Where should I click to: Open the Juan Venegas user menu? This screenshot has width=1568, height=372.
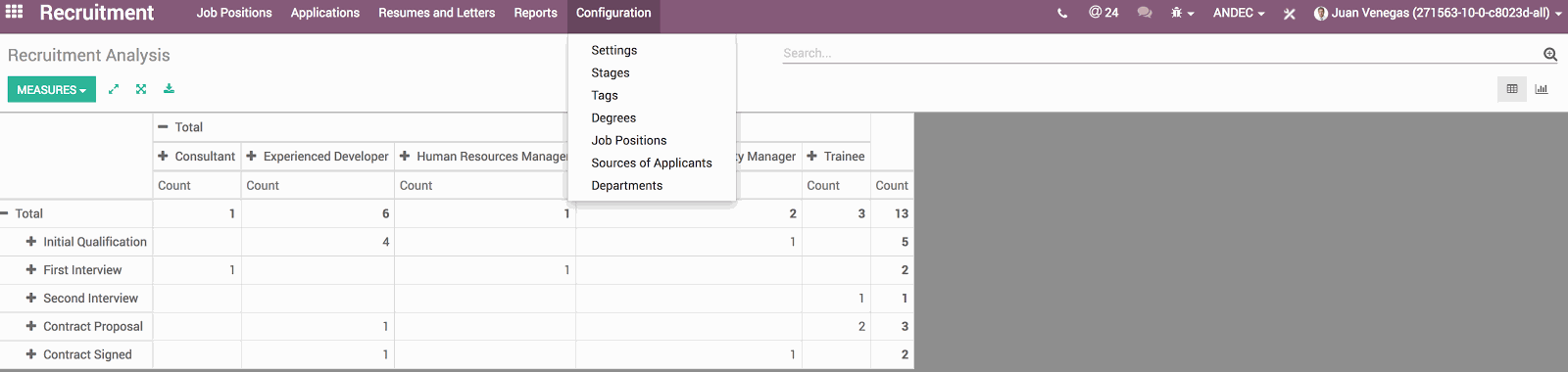pos(1438,13)
